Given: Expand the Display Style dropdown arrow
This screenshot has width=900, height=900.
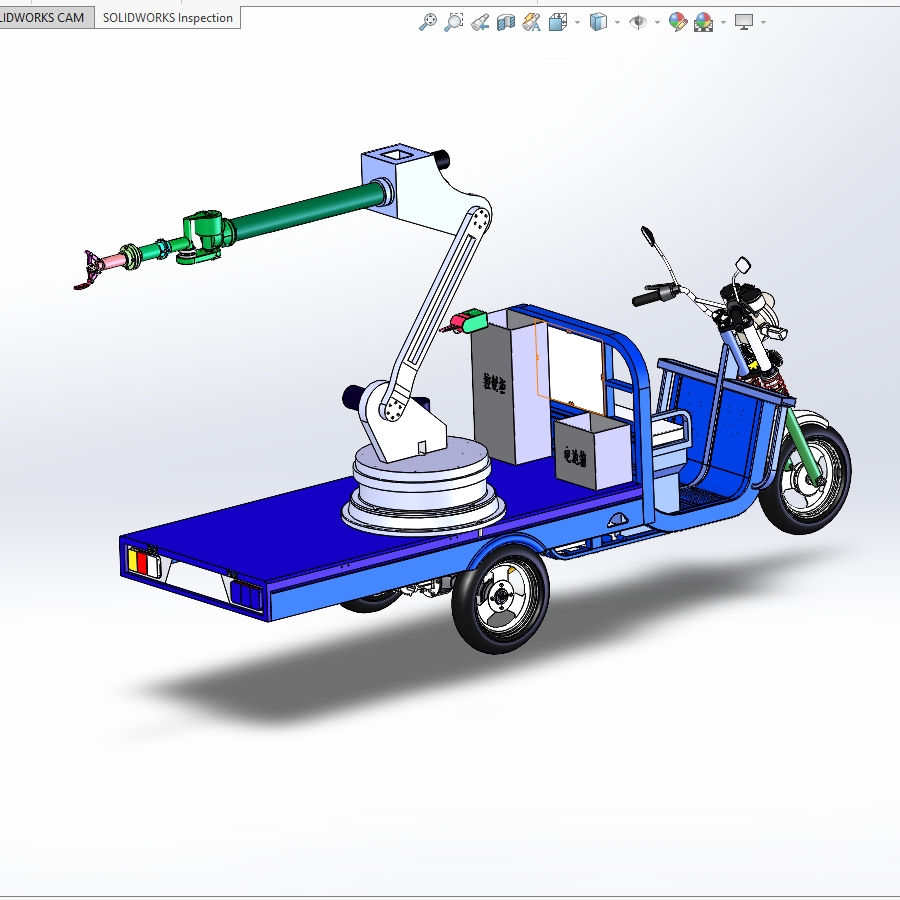Looking at the screenshot, I should (617, 22).
